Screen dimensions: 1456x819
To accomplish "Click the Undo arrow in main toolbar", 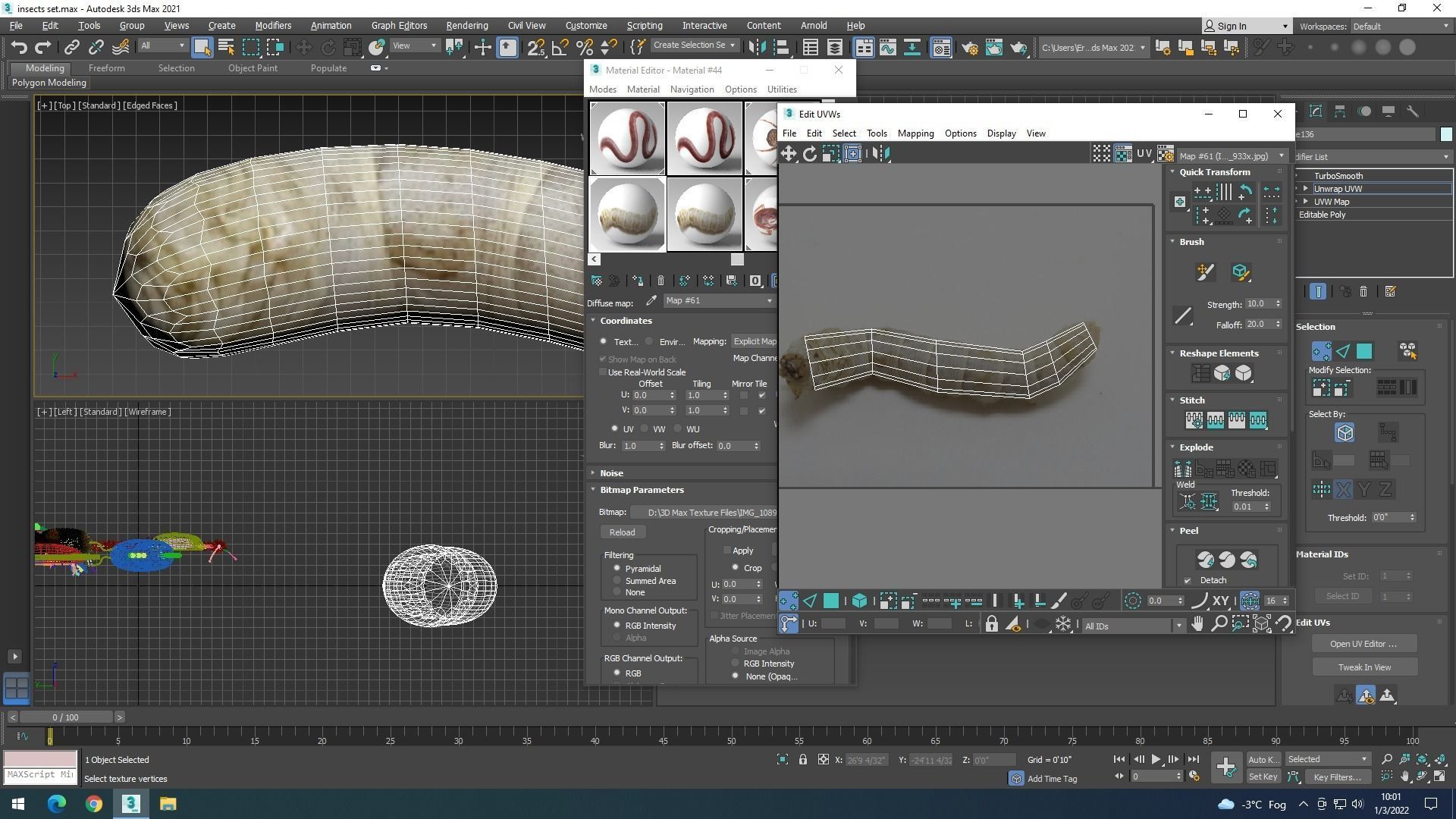I will (x=19, y=48).
